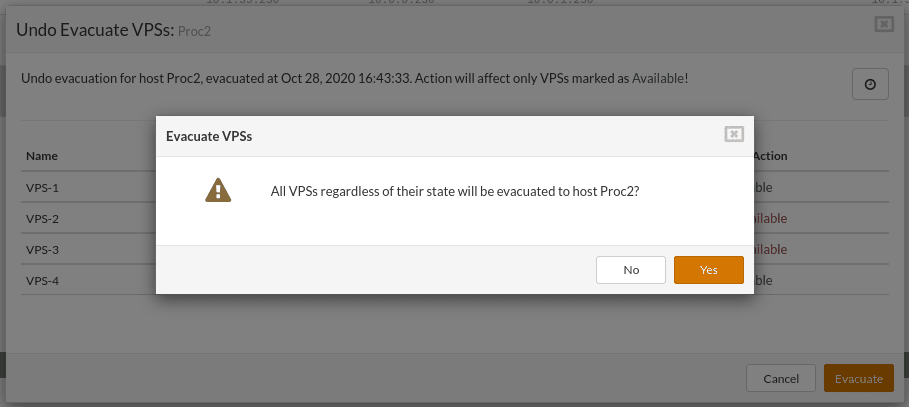Select the VPS-3 row
This screenshot has height=407, width=909.
[x=454, y=249]
